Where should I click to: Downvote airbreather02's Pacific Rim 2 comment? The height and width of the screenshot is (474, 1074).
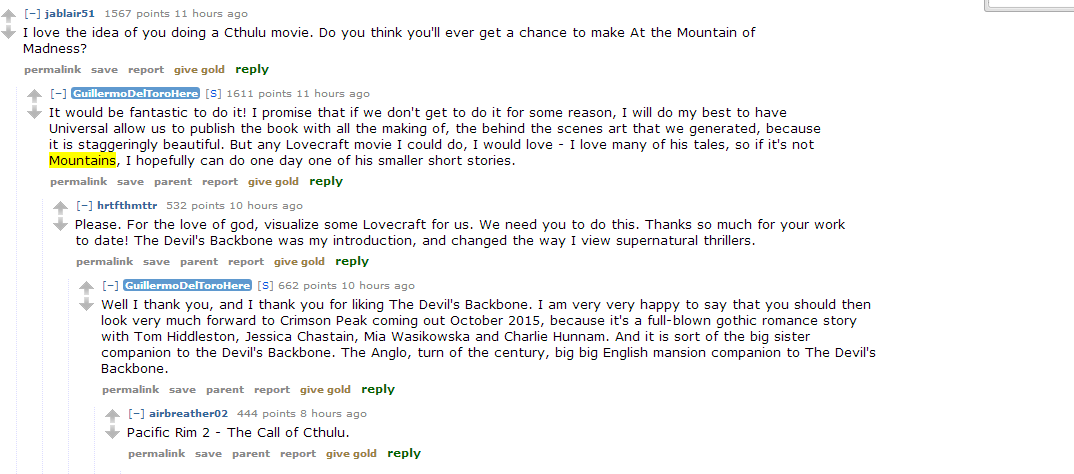[x=112, y=433]
